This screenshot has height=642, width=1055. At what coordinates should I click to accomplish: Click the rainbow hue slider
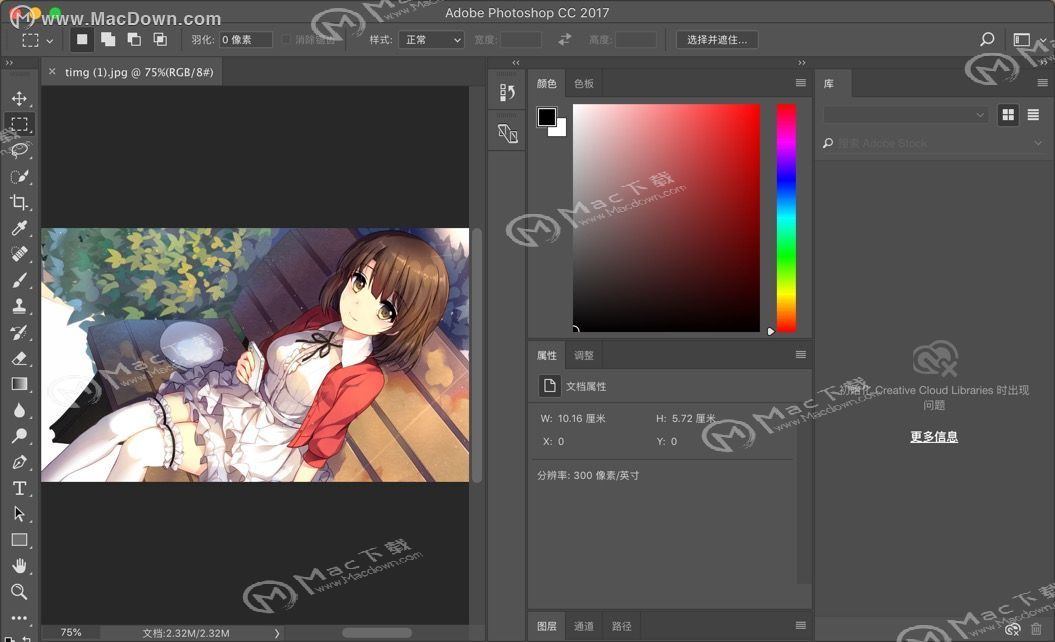coord(787,217)
